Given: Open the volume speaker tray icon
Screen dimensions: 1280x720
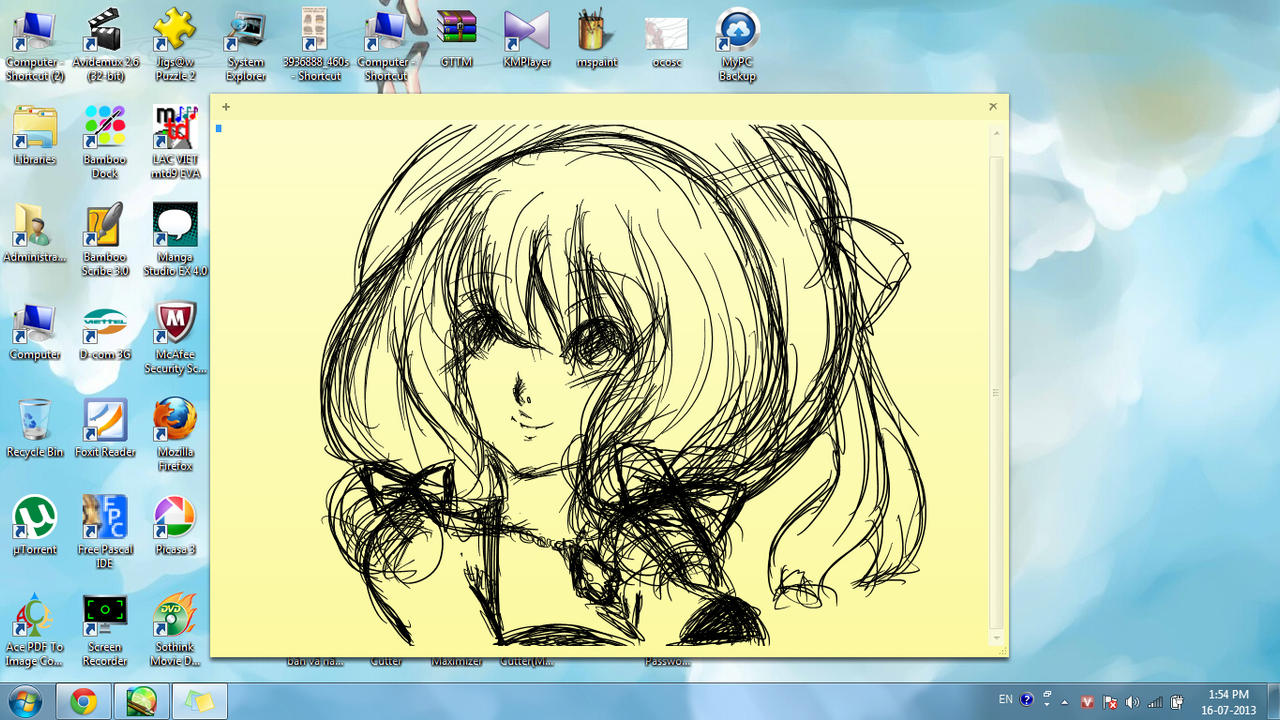Looking at the screenshot, I should pos(1133,702).
